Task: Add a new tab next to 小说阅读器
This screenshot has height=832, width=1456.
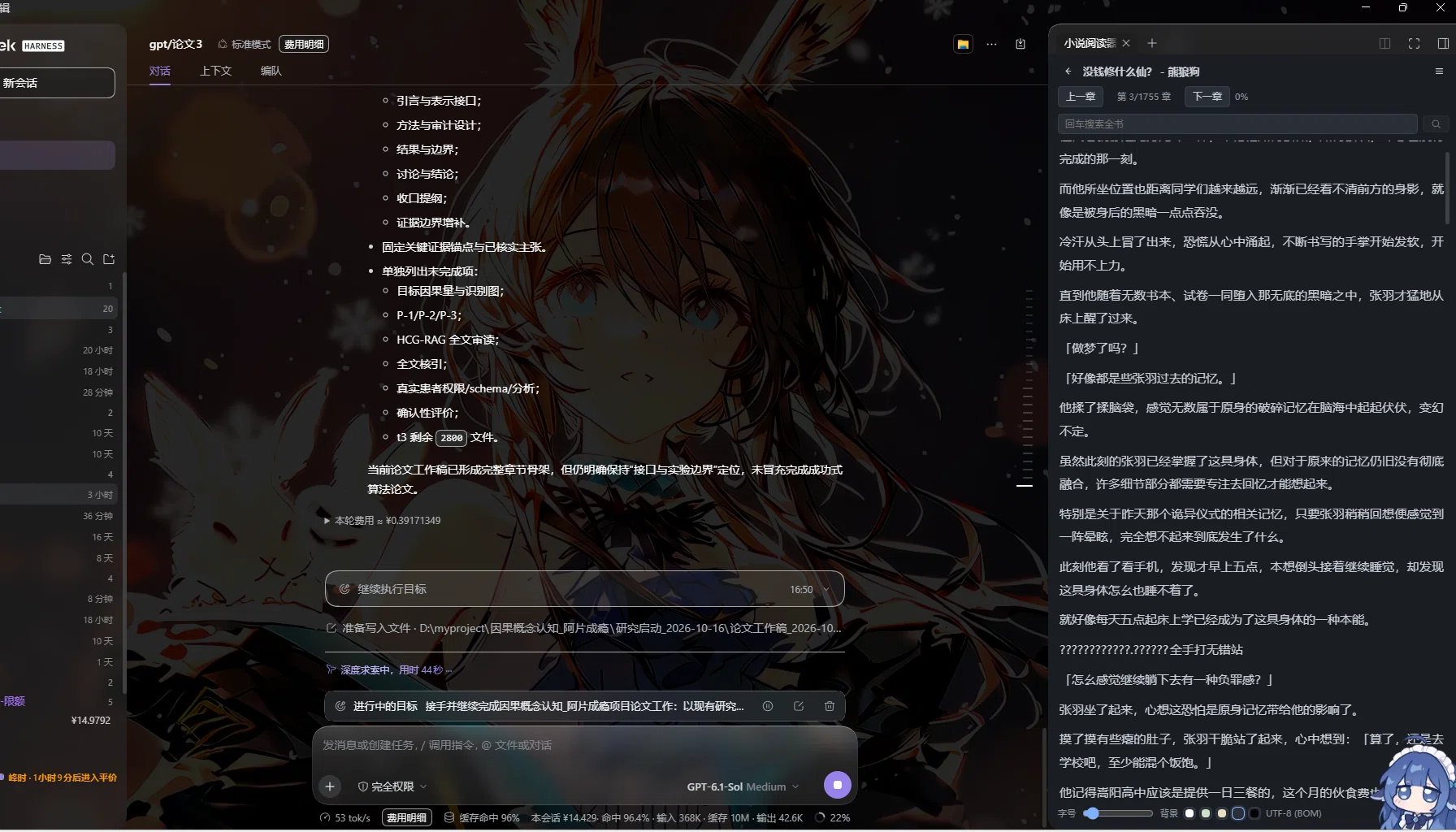Action: click(x=1151, y=43)
